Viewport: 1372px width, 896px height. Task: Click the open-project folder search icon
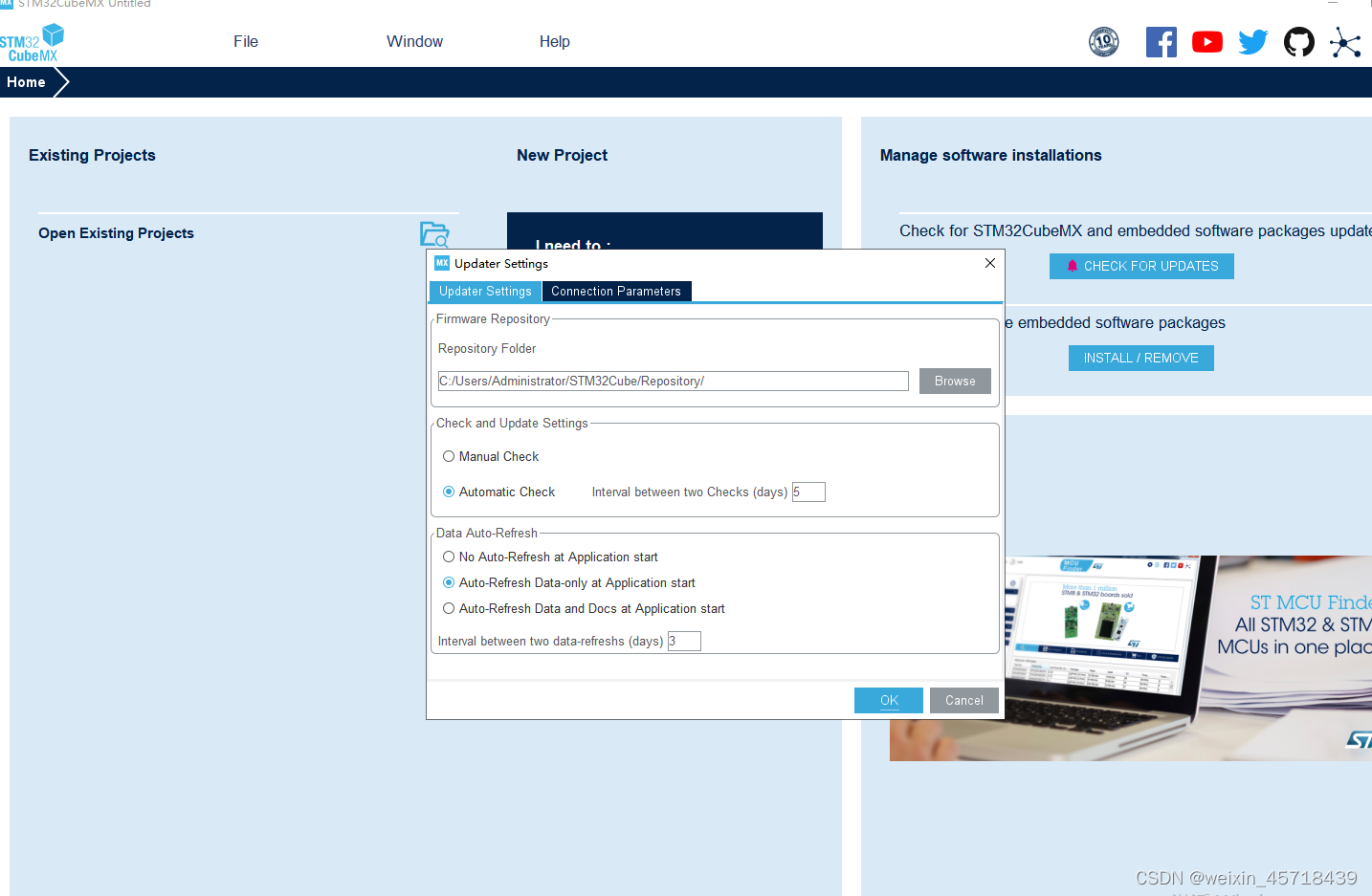pos(434,234)
